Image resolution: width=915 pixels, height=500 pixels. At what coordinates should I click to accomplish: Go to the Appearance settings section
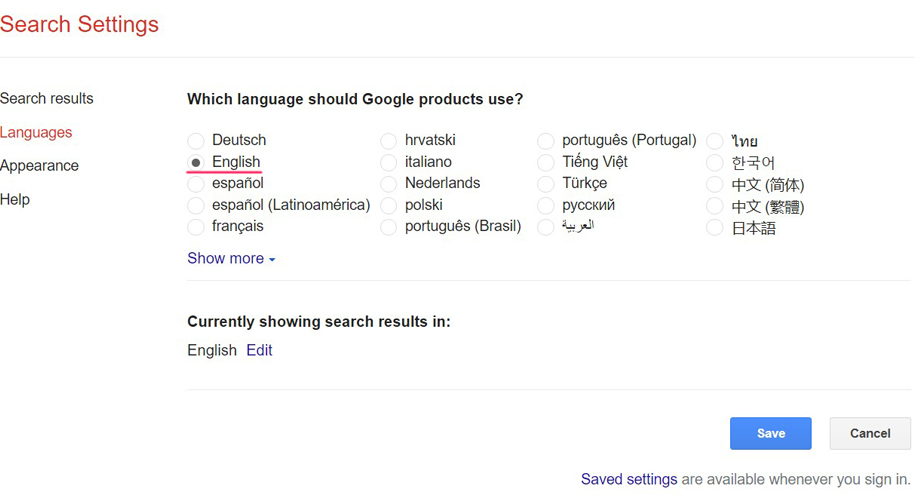click(40, 166)
